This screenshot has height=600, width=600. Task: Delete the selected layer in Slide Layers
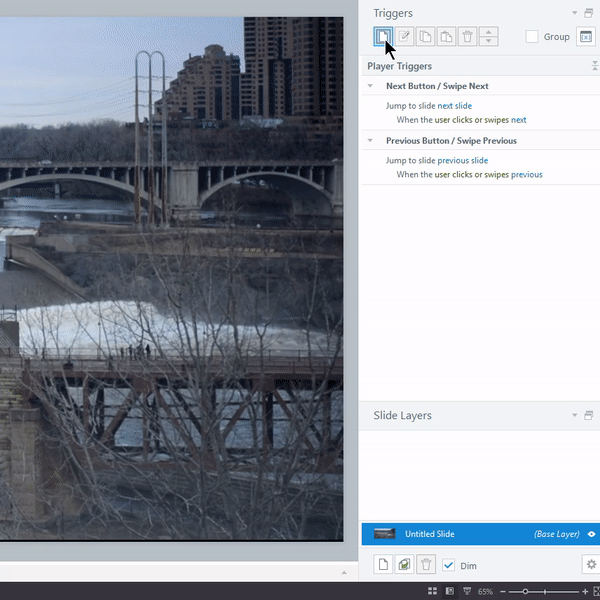[426, 564]
